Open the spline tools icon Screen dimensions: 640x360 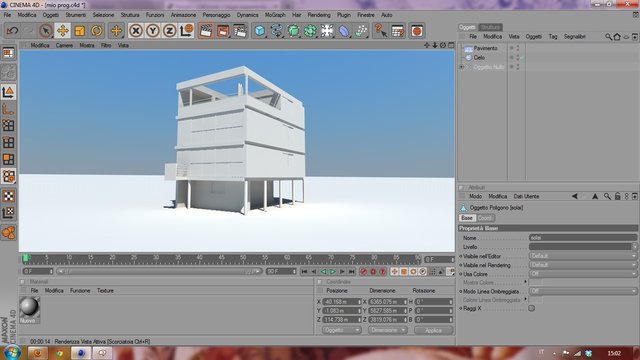277,31
